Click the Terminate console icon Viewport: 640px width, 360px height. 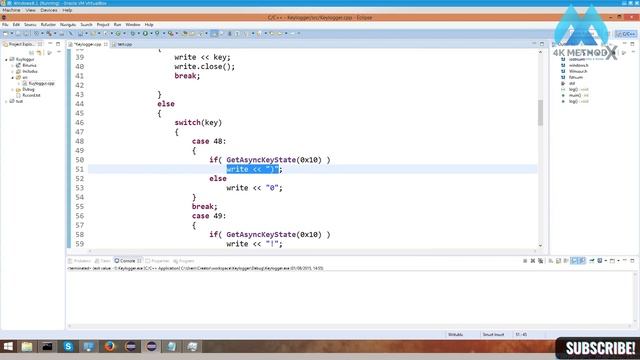[x=525, y=260]
